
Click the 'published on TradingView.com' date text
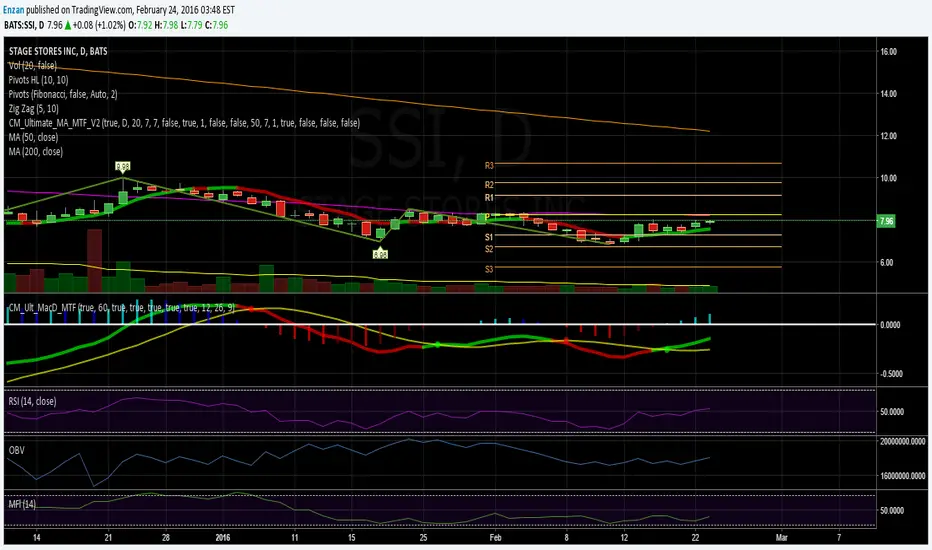click(x=131, y=10)
